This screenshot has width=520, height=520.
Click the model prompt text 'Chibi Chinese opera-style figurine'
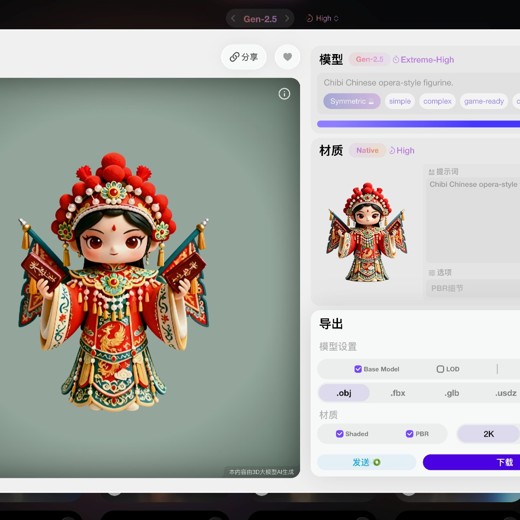tap(388, 83)
